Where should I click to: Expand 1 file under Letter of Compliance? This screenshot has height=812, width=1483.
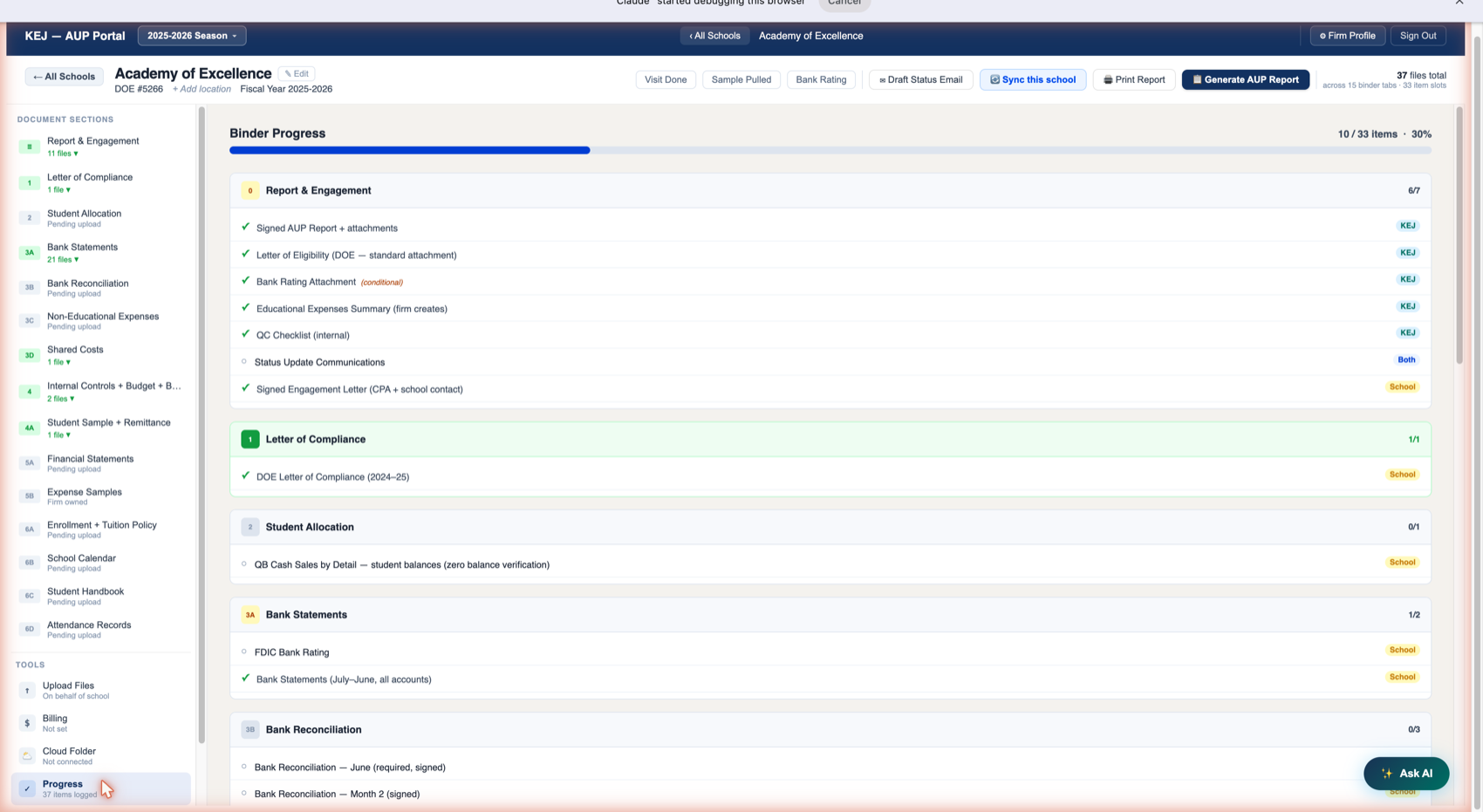[x=58, y=189]
